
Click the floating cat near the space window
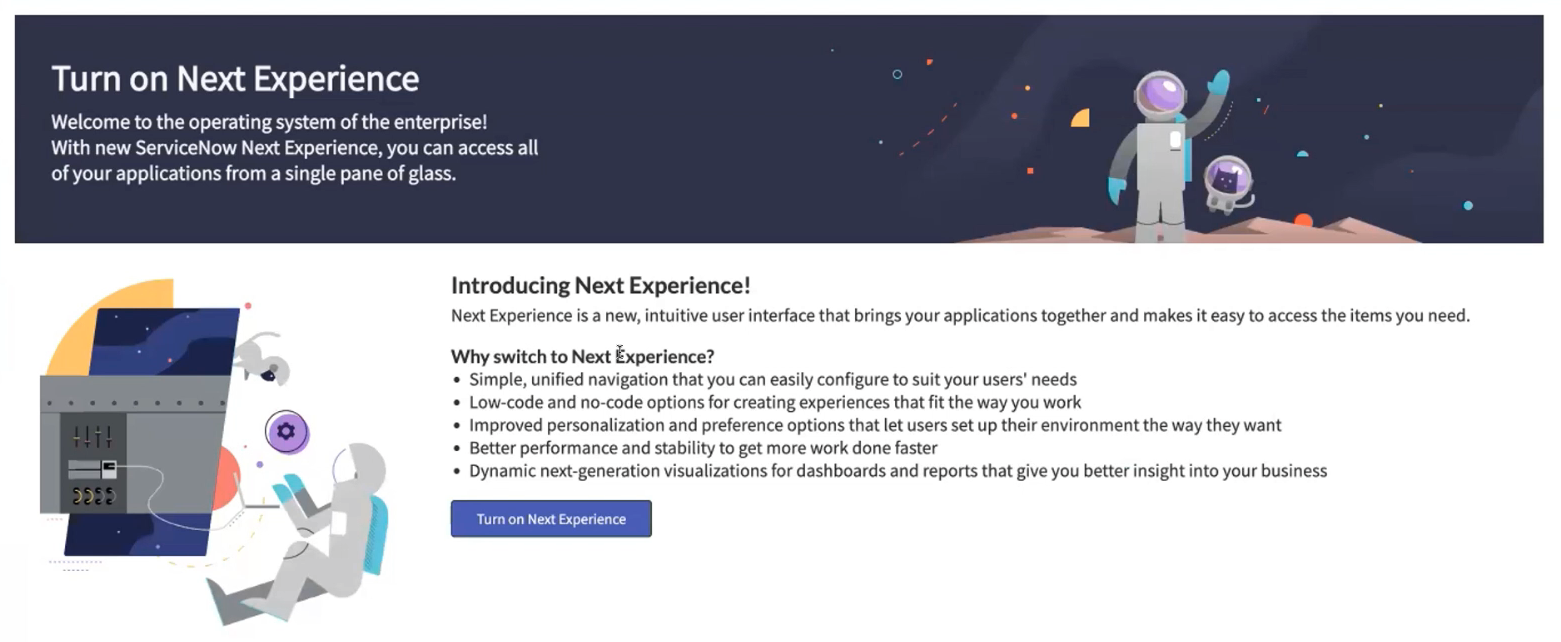(263, 358)
